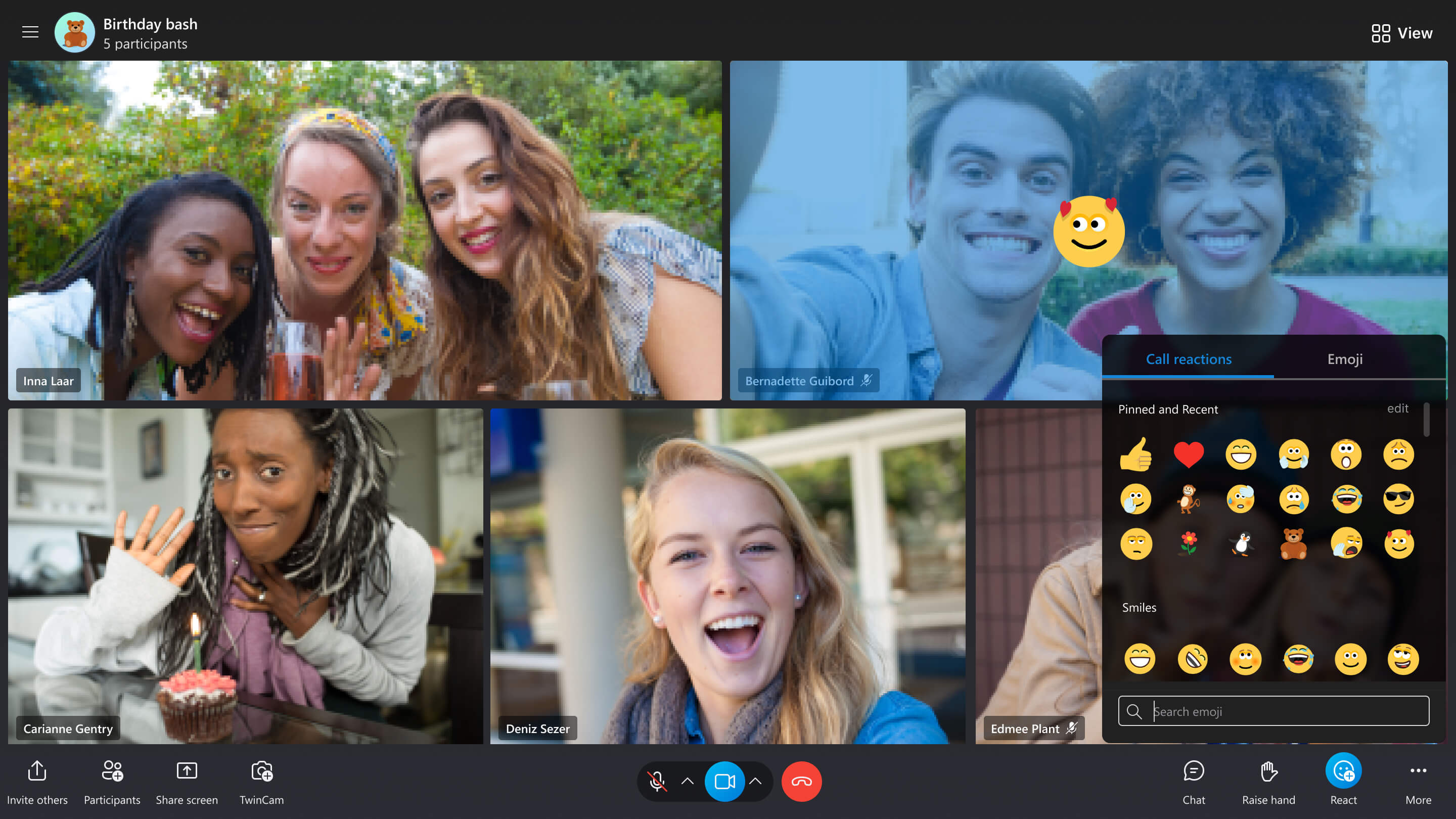Screen dimensions: 1456x819
Task: Select the Call Reactions tab
Action: [1189, 358]
